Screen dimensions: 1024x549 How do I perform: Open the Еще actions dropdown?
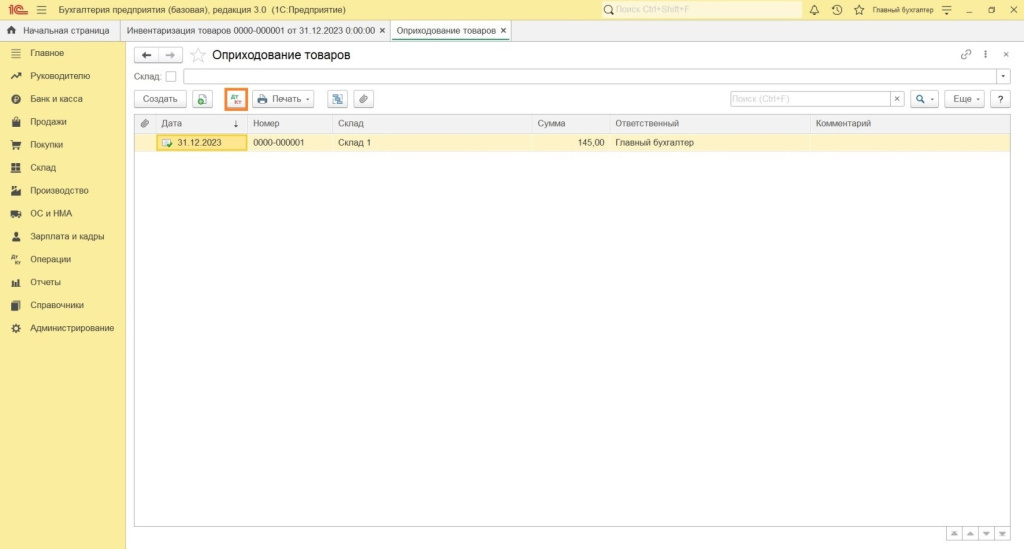[965, 99]
